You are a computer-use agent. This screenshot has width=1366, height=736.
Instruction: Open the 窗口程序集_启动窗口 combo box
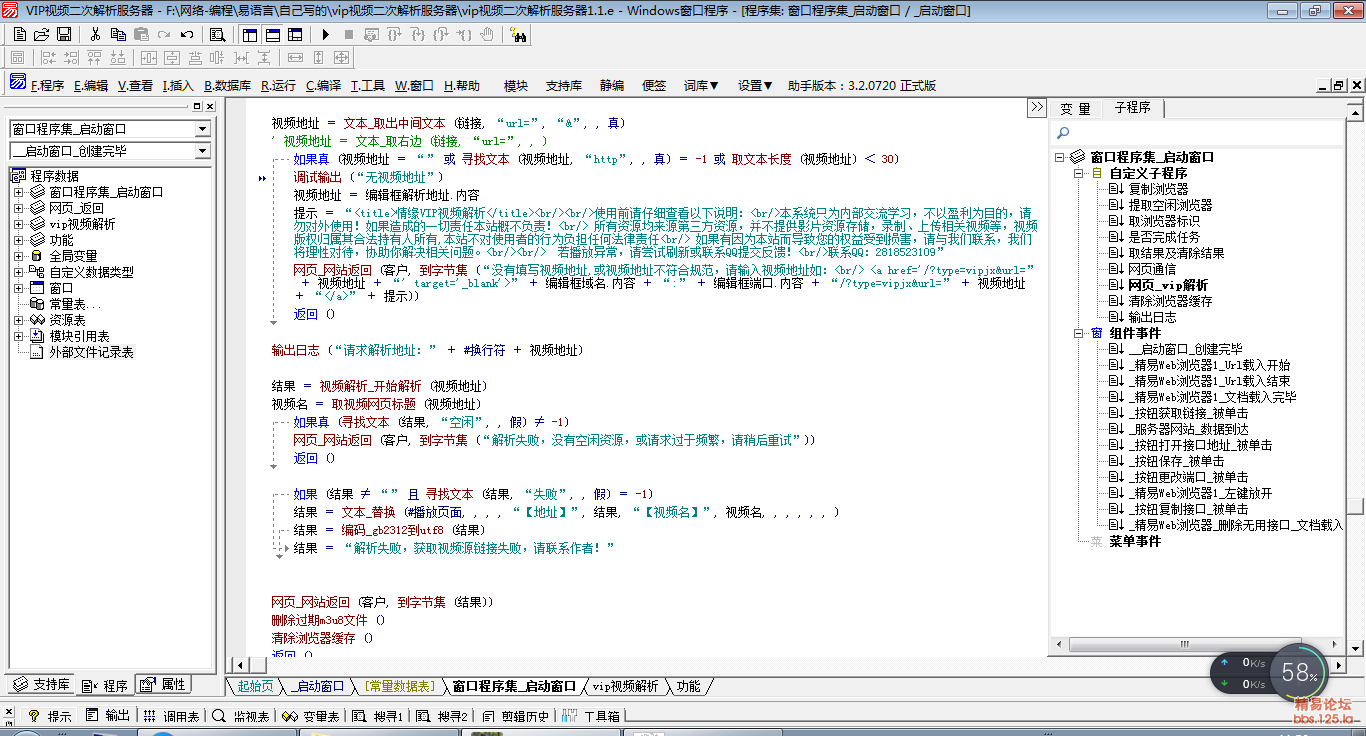tap(110, 129)
